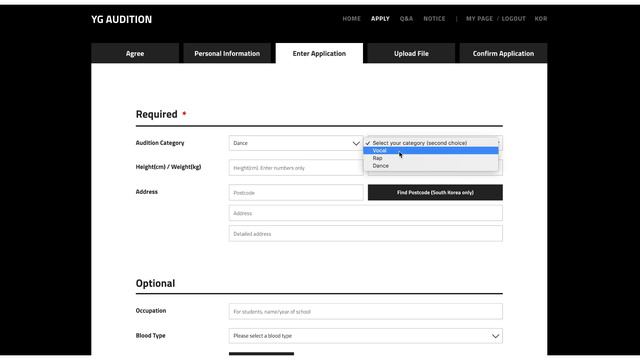640x360 pixels.
Task: Open the NOTICE navigation link
Action: [434, 18]
